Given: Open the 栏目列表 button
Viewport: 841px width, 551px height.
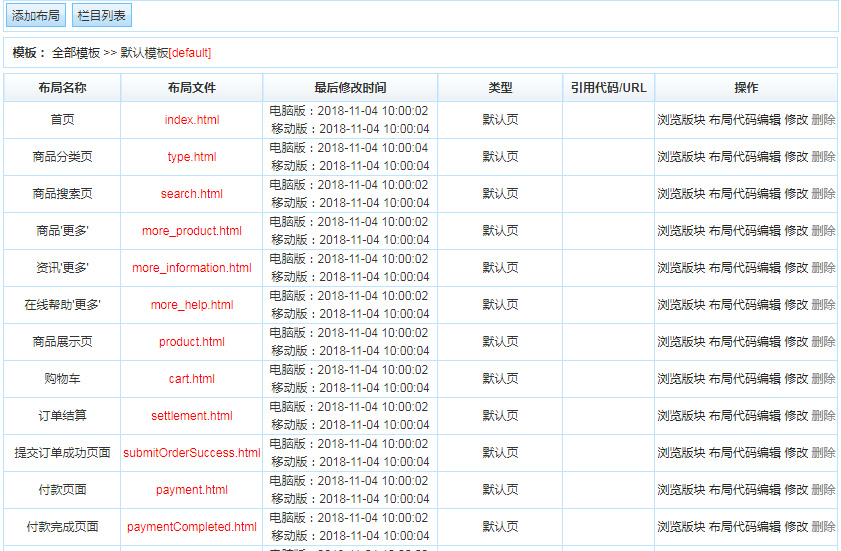Looking at the screenshot, I should (101, 16).
